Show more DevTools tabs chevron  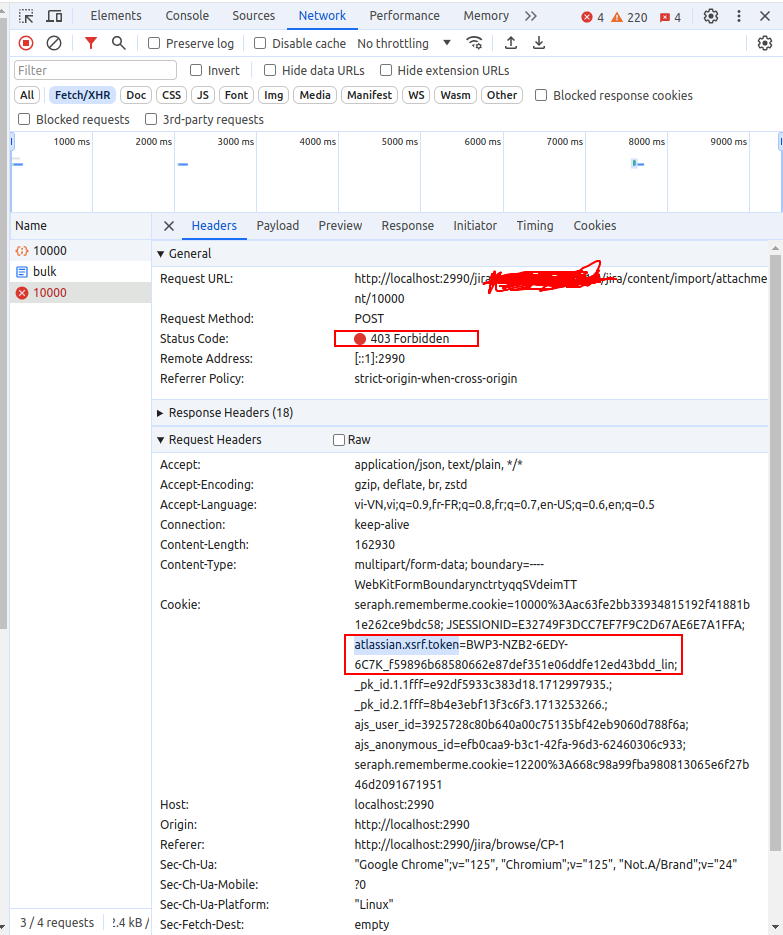(x=531, y=16)
